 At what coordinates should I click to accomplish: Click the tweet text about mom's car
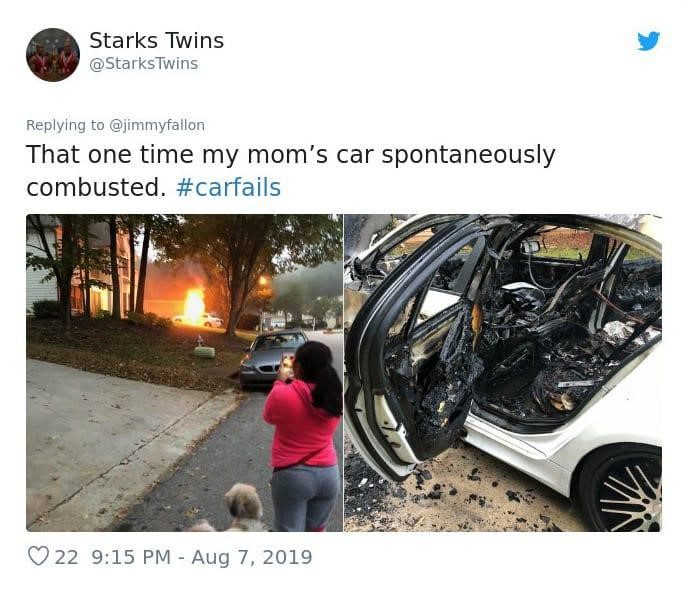coord(290,171)
